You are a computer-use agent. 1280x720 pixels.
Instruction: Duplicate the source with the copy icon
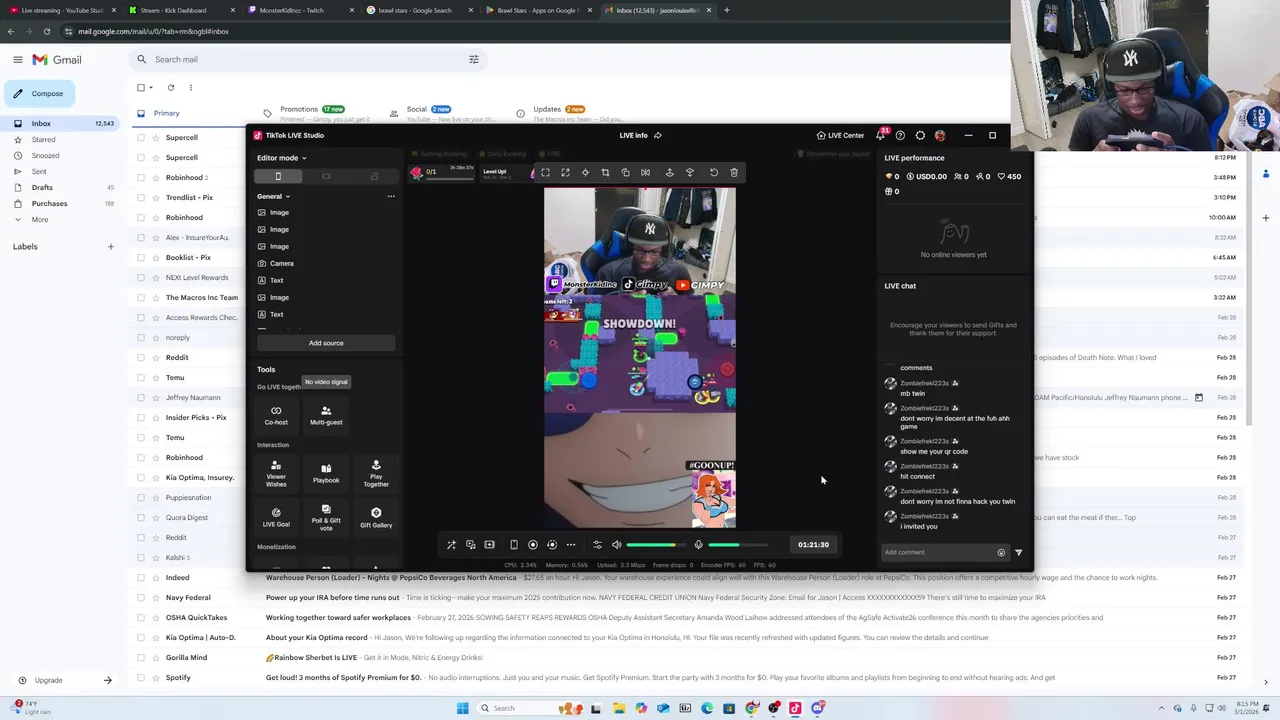(x=625, y=173)
